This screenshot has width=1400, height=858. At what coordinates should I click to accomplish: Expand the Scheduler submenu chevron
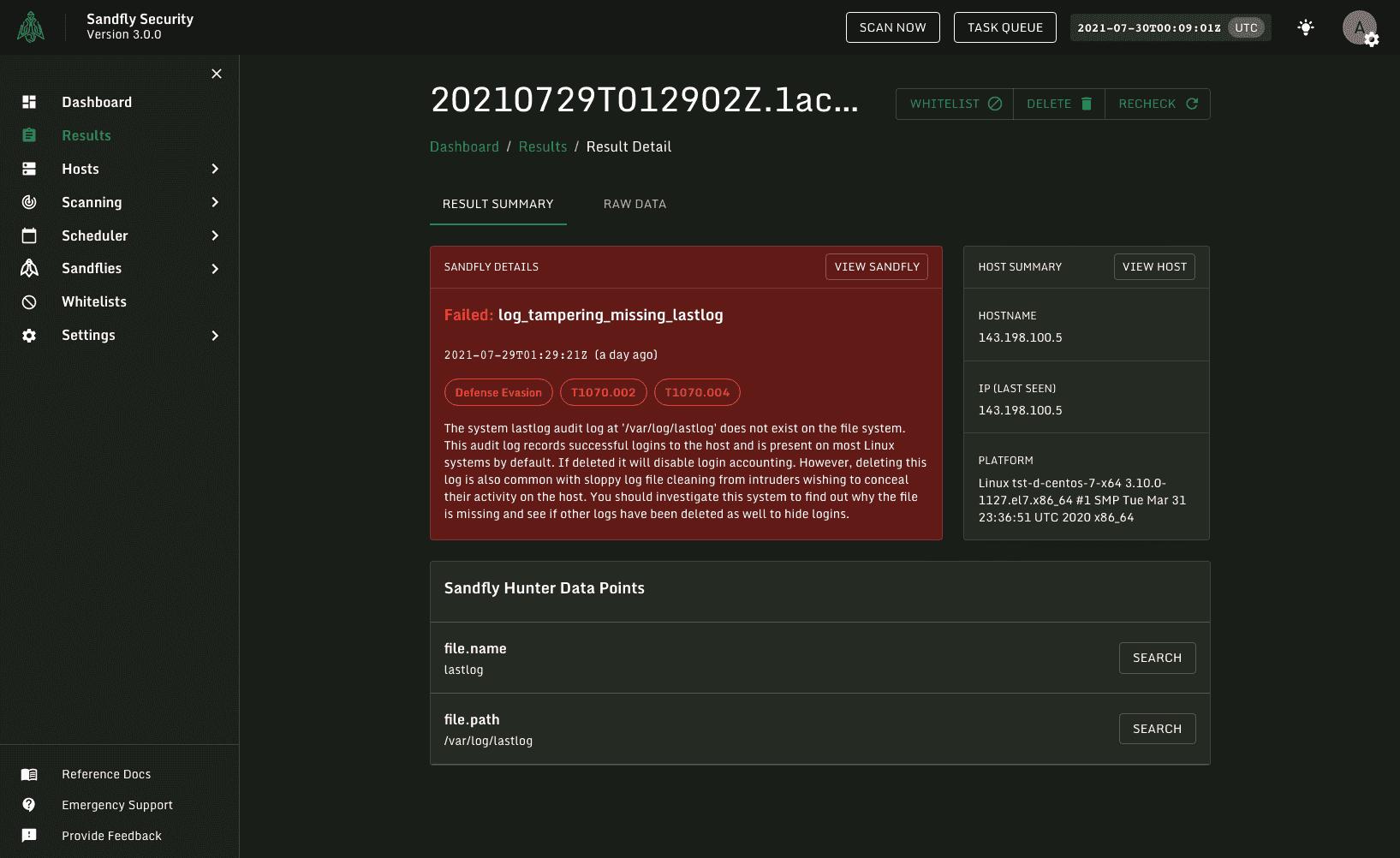[x=215, y=235]
